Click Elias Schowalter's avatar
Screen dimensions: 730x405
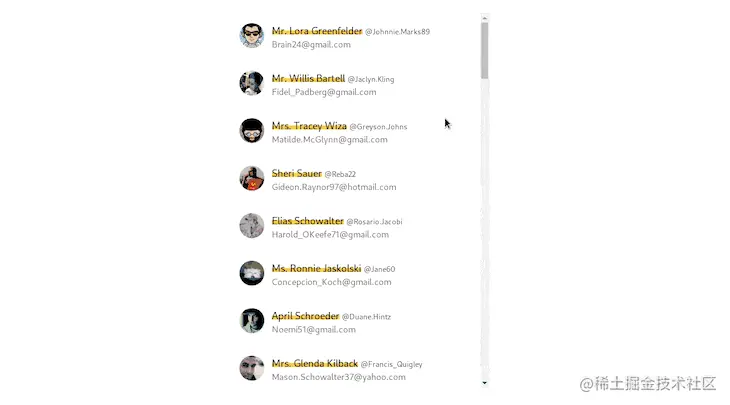[x=251, y=226]
